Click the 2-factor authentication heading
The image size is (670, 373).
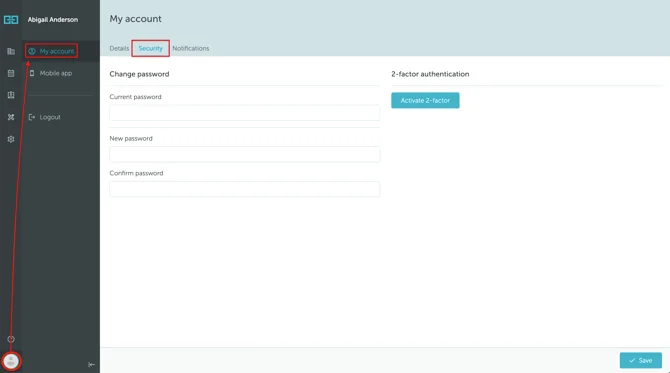click(430, 74)
